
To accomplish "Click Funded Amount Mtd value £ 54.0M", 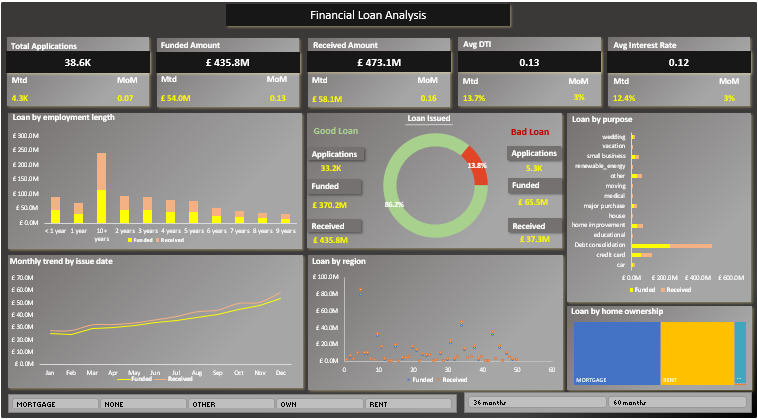I will [x=176, y=98].
